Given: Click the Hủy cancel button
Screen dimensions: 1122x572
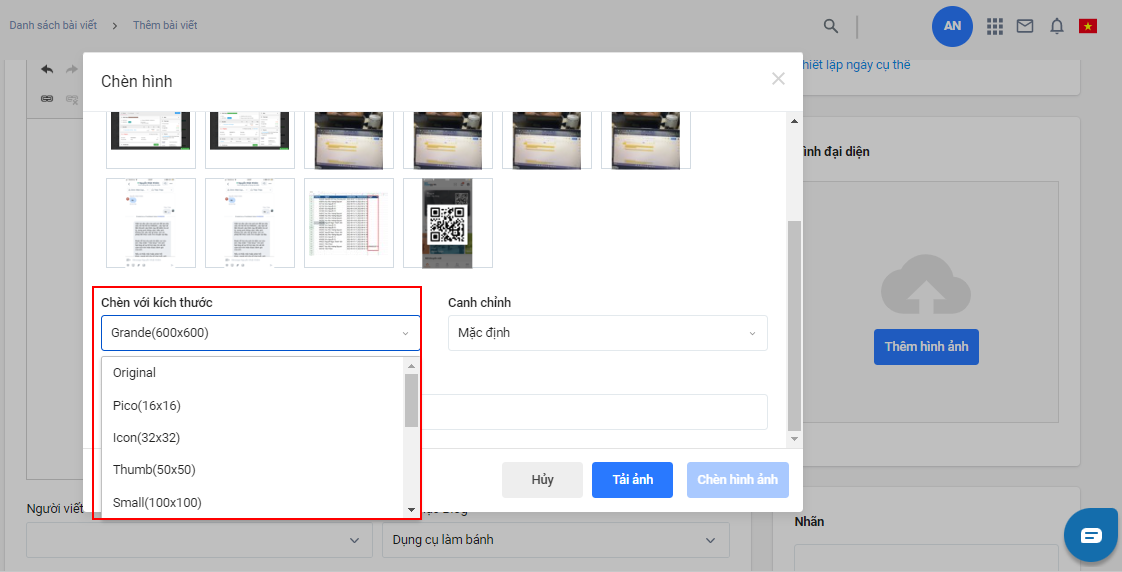Looking at the screenshot, I should tap(542, 480).
